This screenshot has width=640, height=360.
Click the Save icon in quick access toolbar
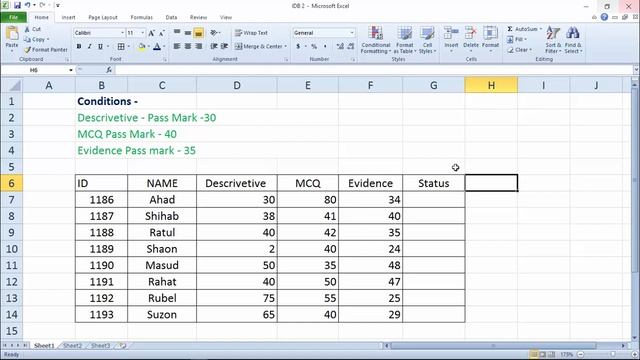pos(17,5)
